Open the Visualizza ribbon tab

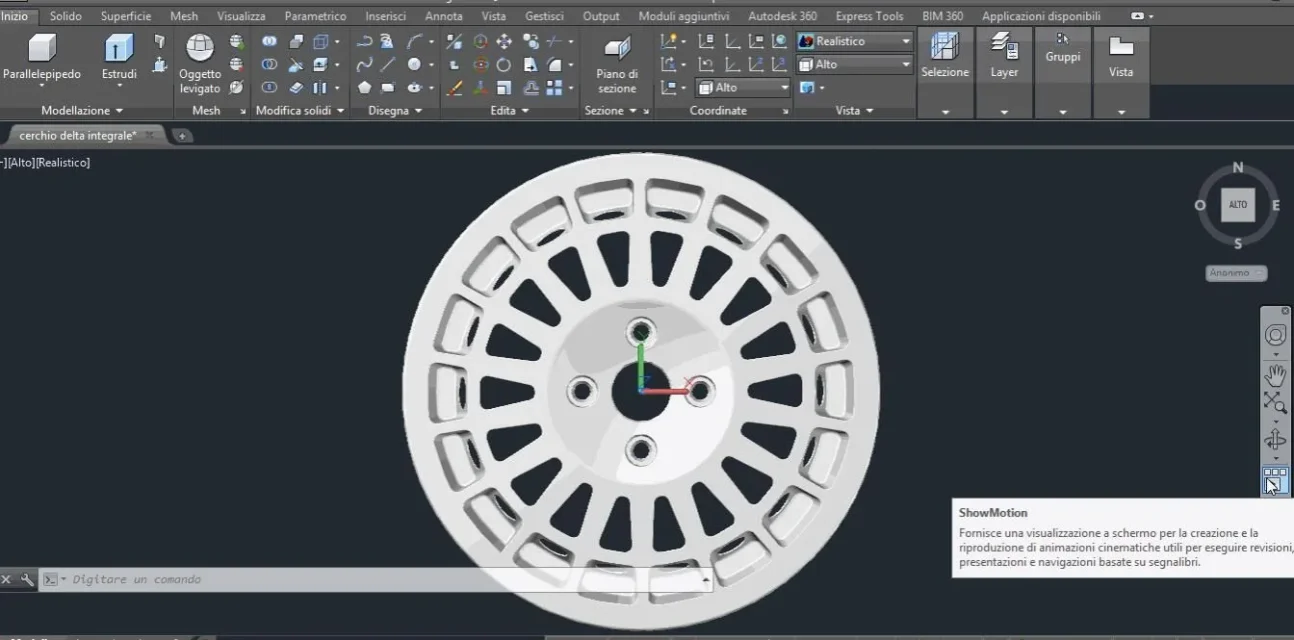[241, 16]
